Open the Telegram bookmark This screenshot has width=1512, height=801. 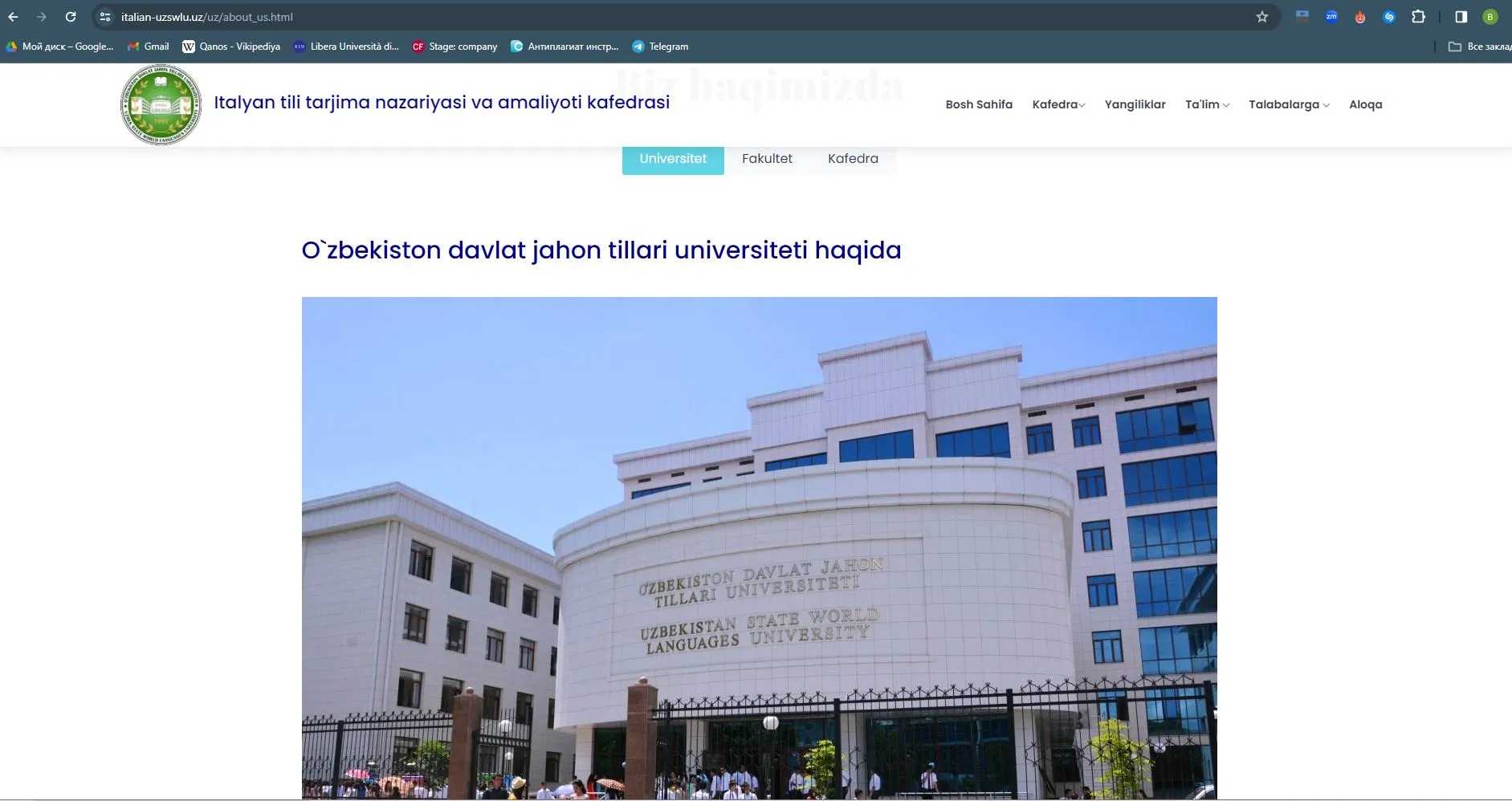(x=660, y=47)
